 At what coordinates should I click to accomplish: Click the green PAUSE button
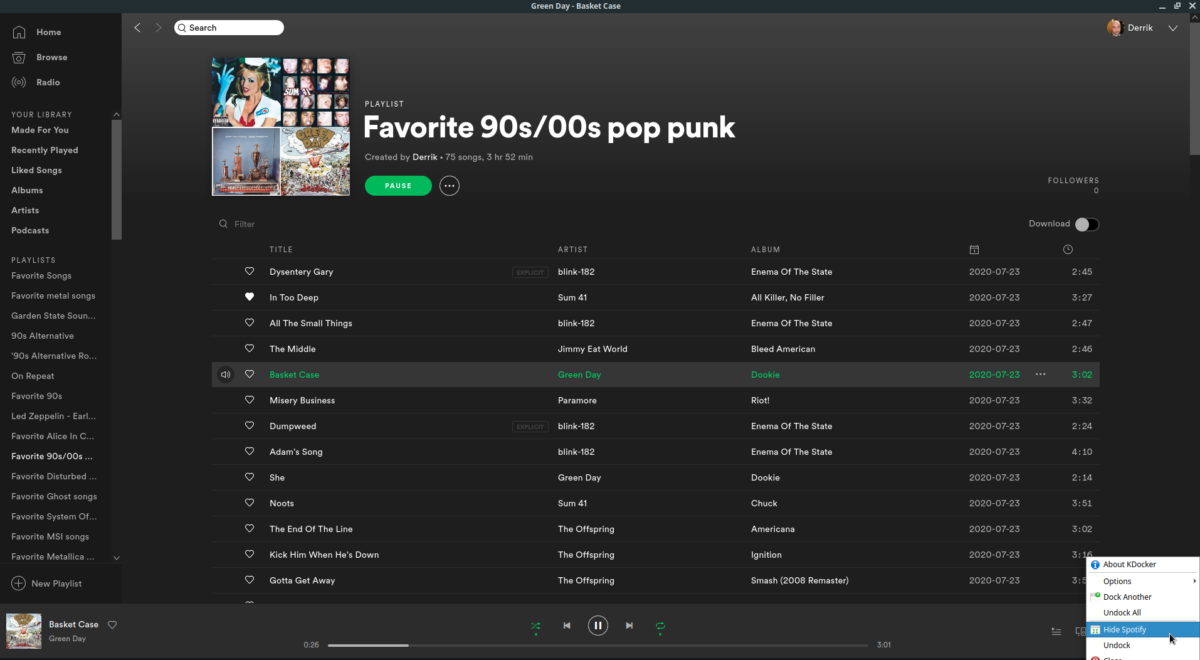[398, 186]
